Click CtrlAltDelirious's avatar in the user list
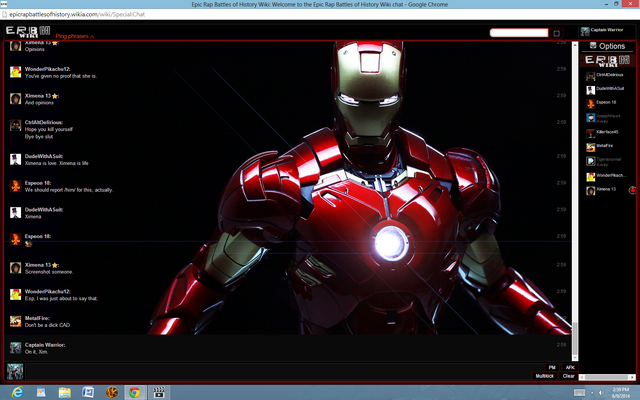 click(x=590, y=76)
